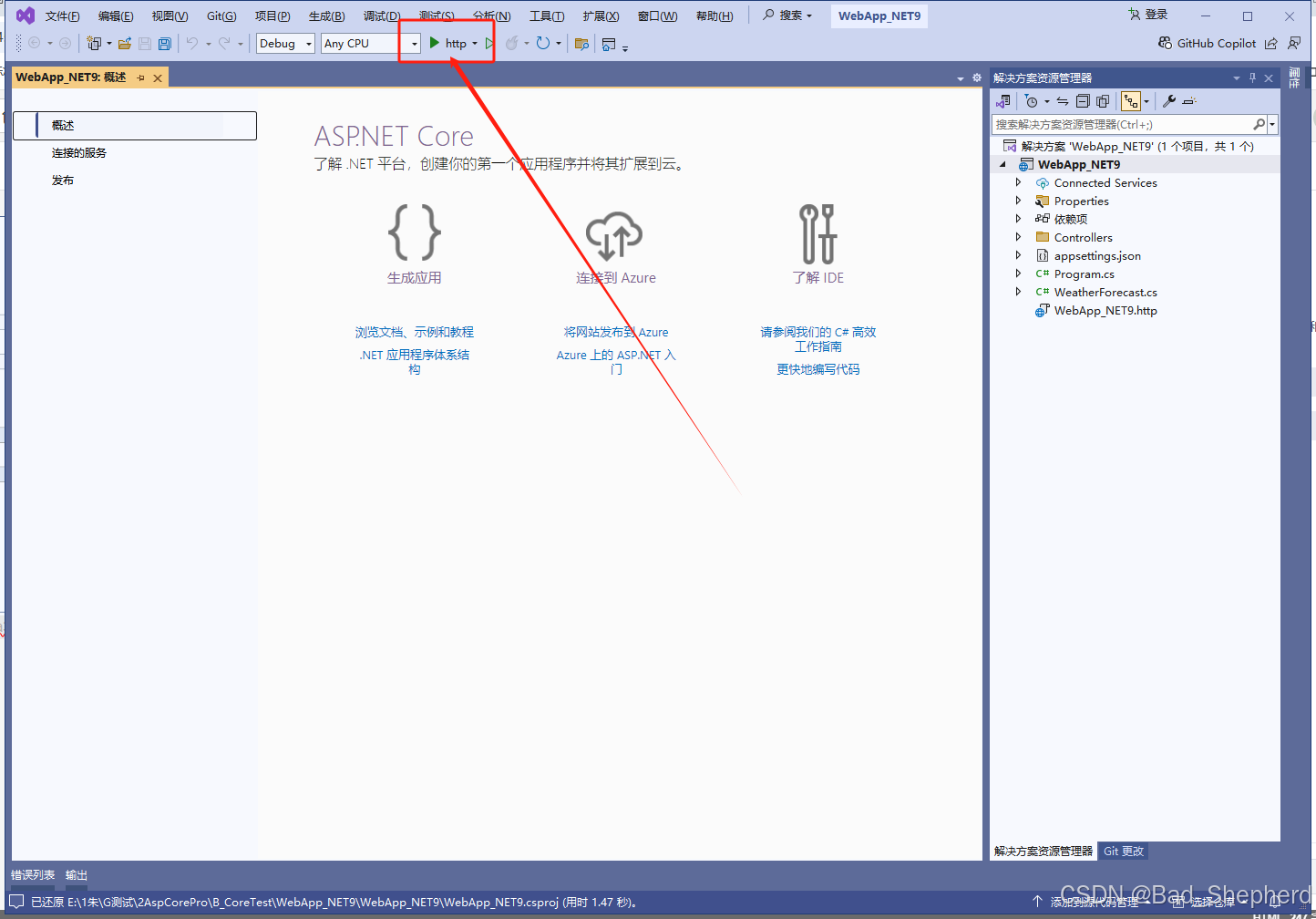
Task: Open 浏览文档、示例和教程 link
Action: tap(415, 332)
